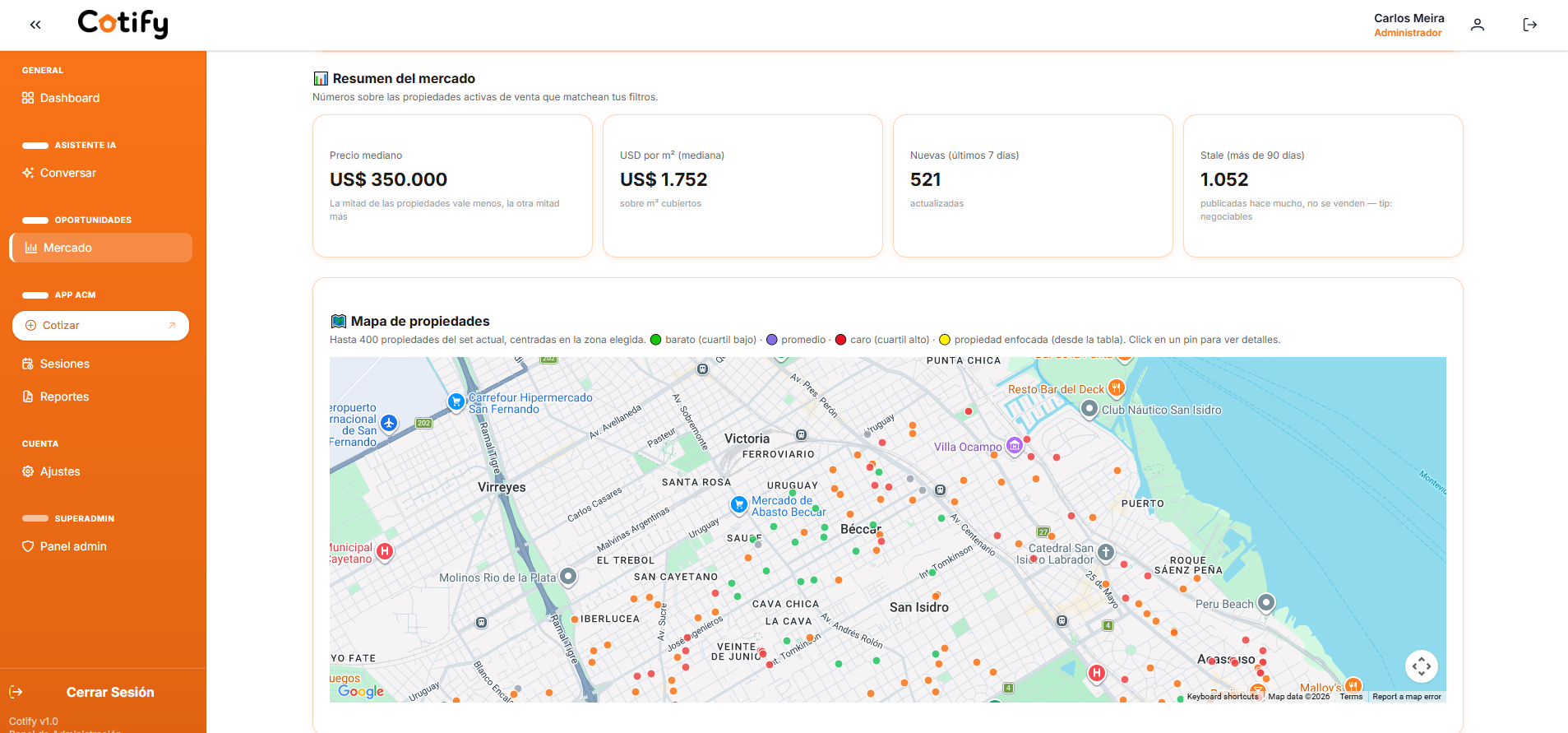Click the Municipal Cayetano hospital pin

(x=385, y=552)
